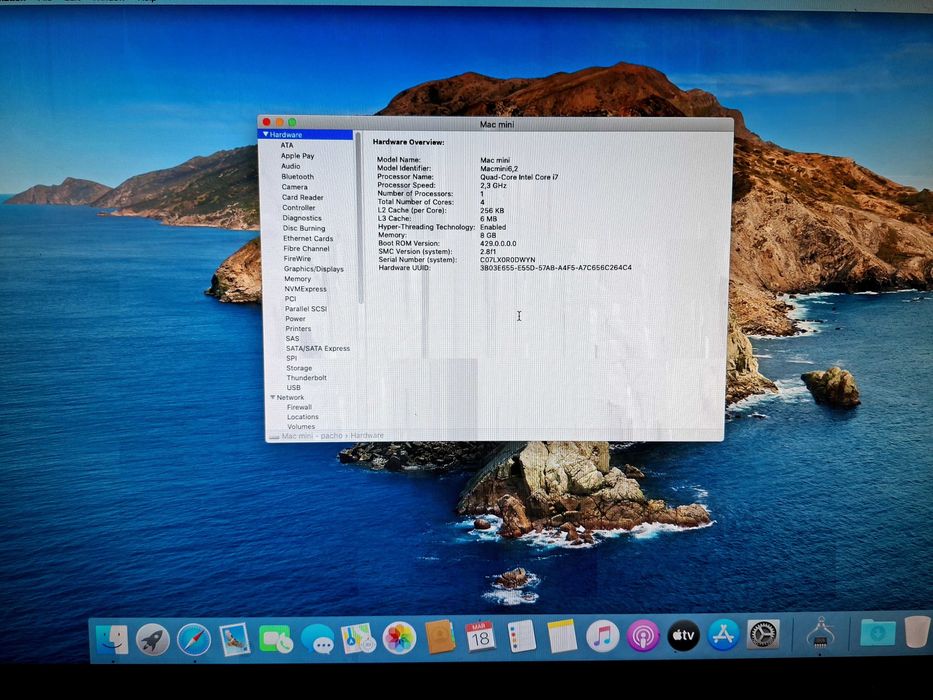
Task: Open Trash in the Dock
Action: click(x=917, y=631)
